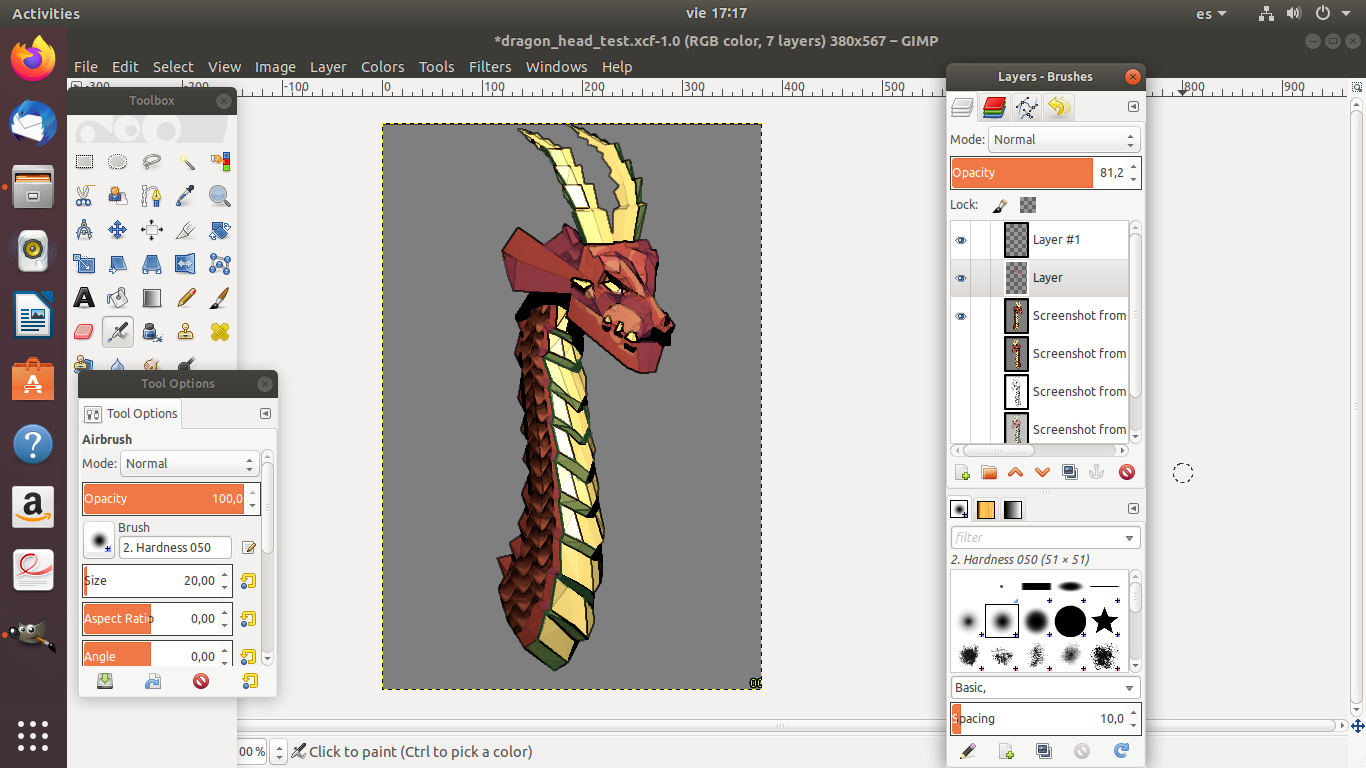Select the Rectangle Select tool
This screenshot has height=768, width=1366.
84,161
